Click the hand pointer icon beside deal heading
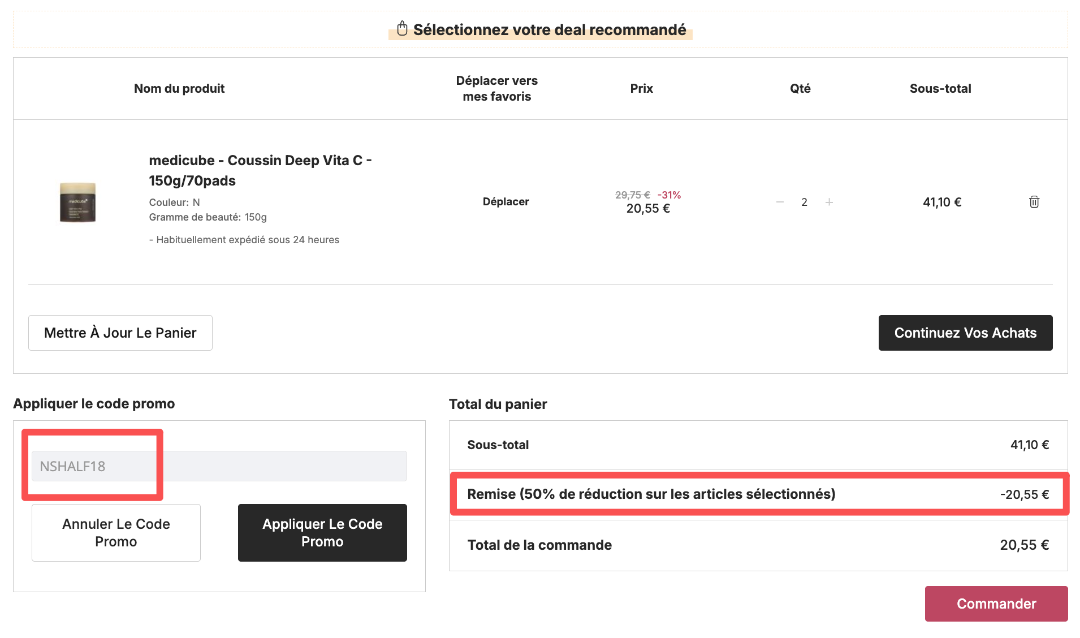 click(403, 29)
